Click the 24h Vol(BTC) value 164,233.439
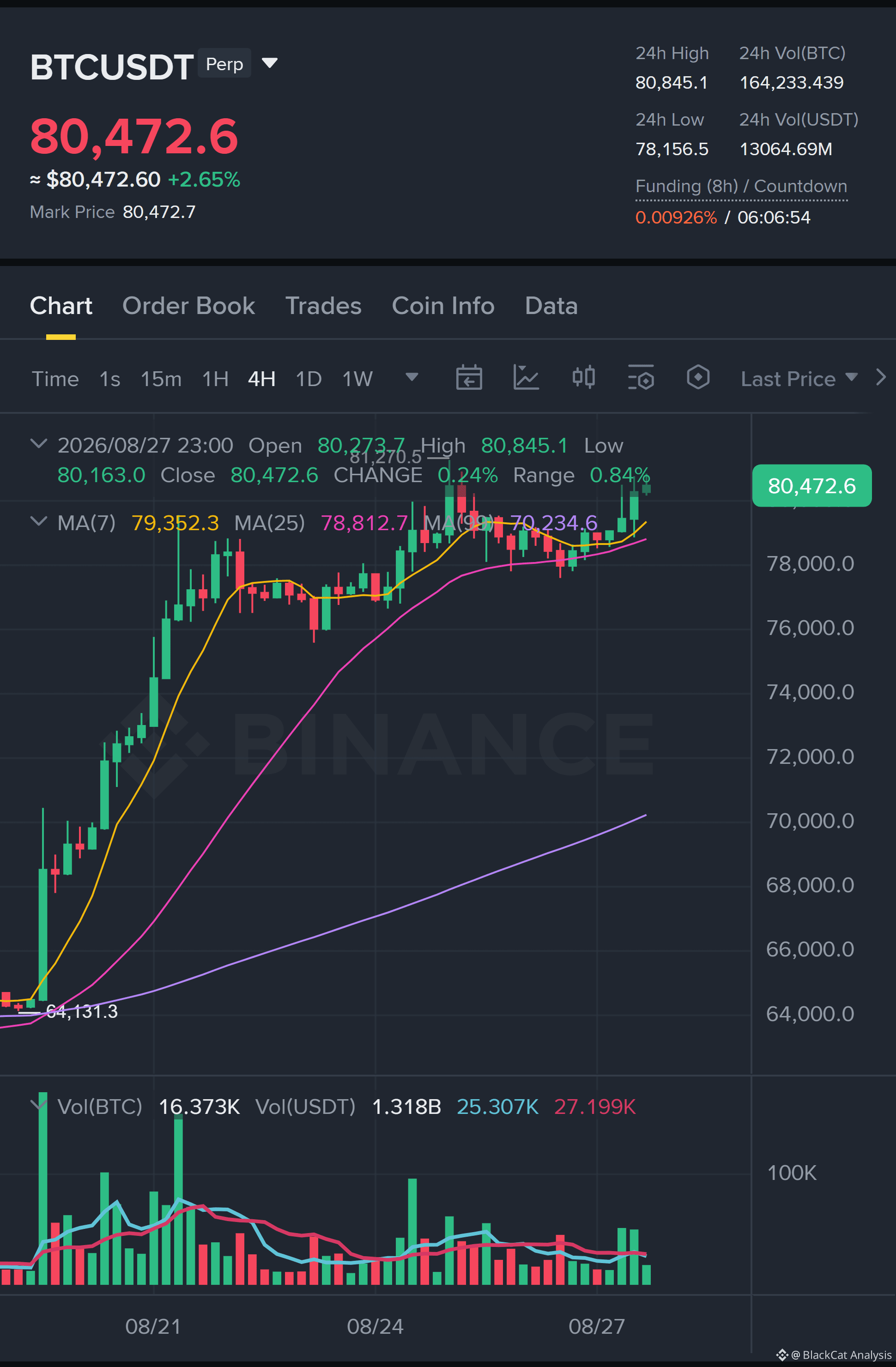896x1367 pixels. [792, 83]
